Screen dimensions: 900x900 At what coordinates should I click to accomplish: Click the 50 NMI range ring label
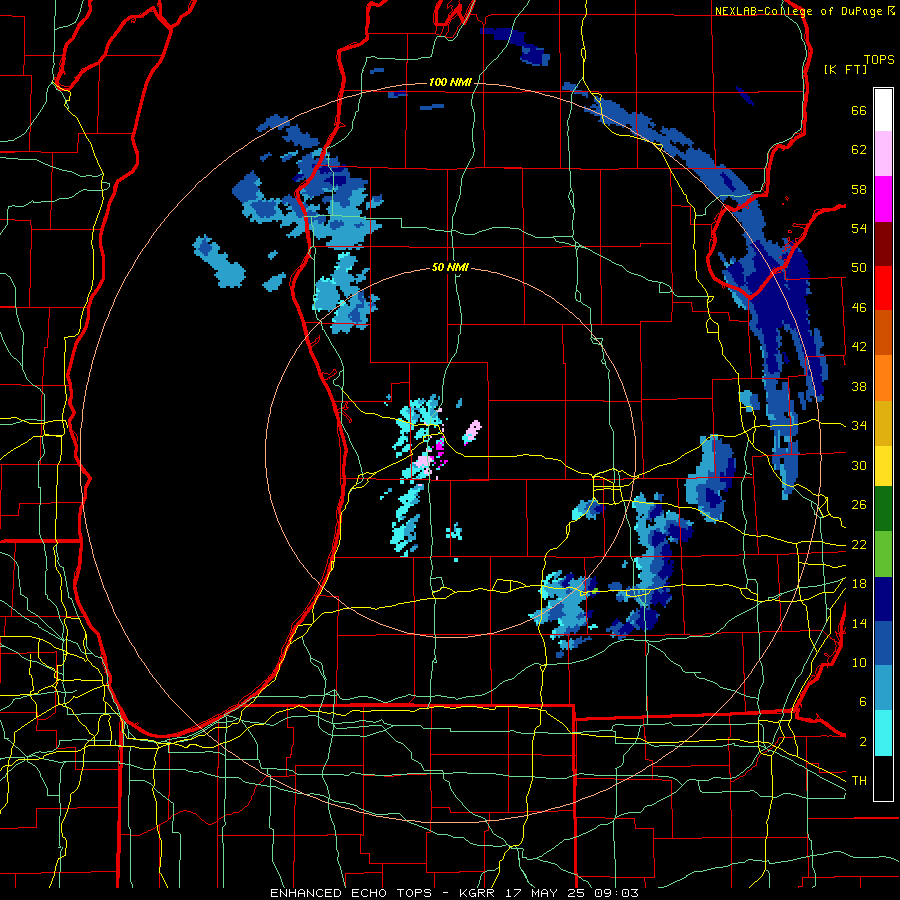pyautogui.click(x=450, y=267)
